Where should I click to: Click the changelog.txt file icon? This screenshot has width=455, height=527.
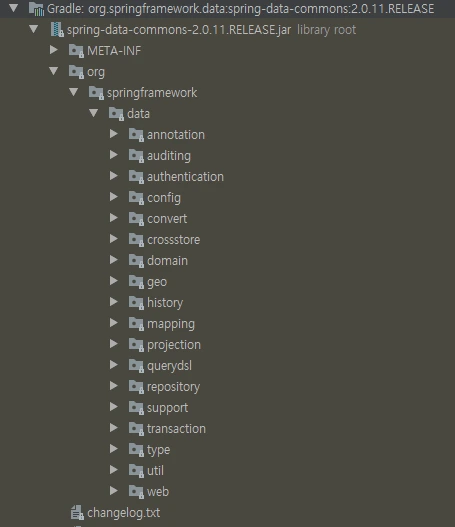click(x=77, y=513)
